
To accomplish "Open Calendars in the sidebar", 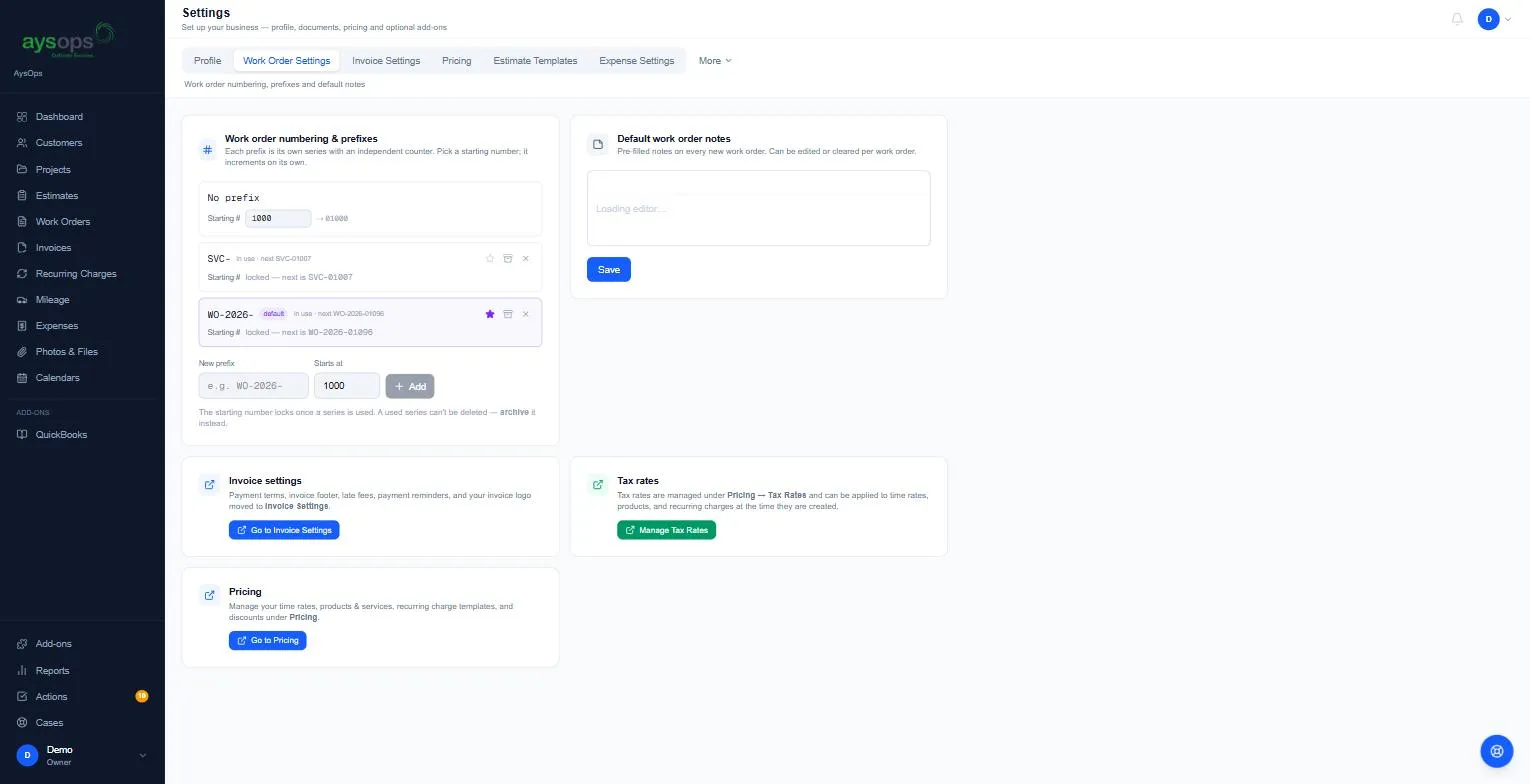I will (x=82, y=378).
